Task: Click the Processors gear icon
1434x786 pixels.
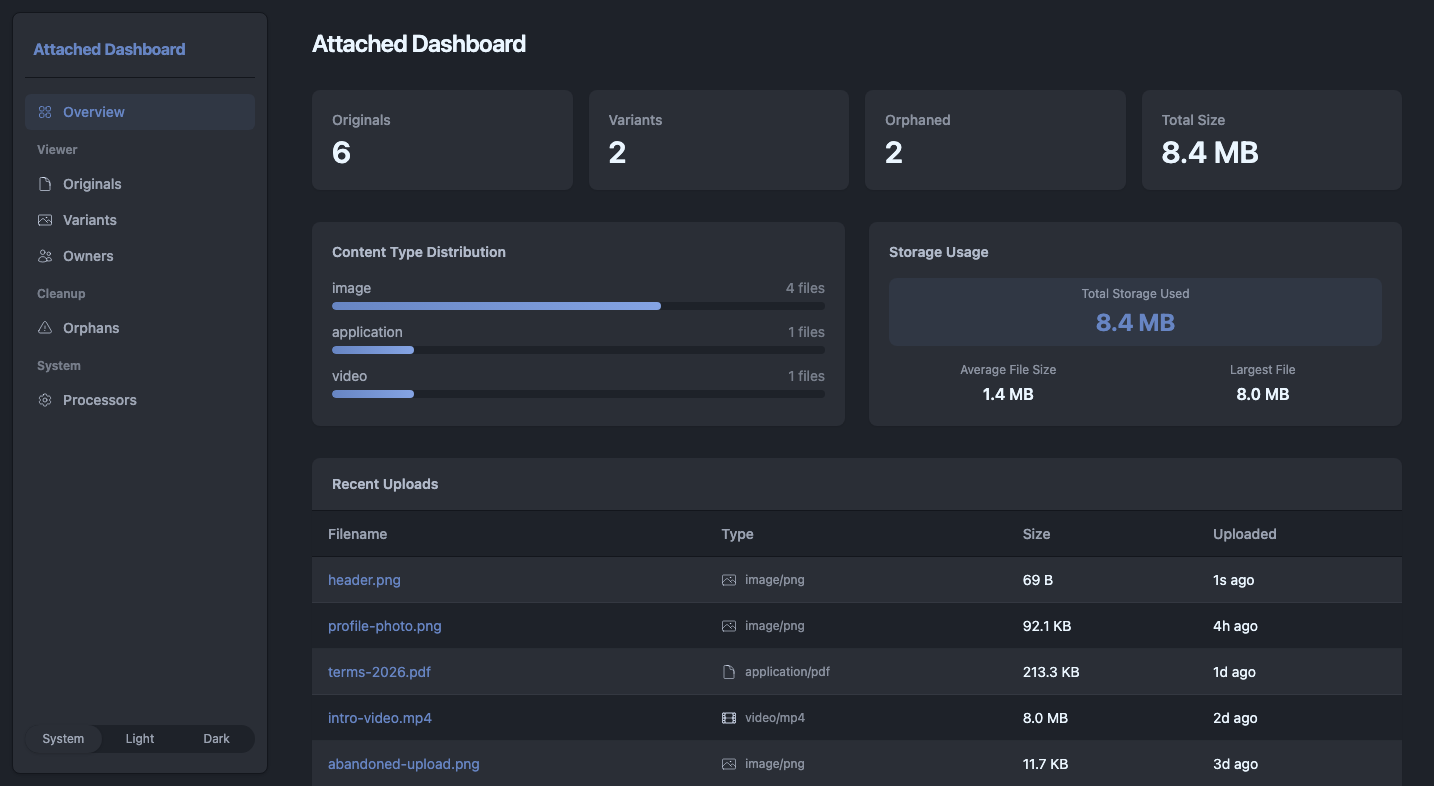Action: click(x=45, y=400)
